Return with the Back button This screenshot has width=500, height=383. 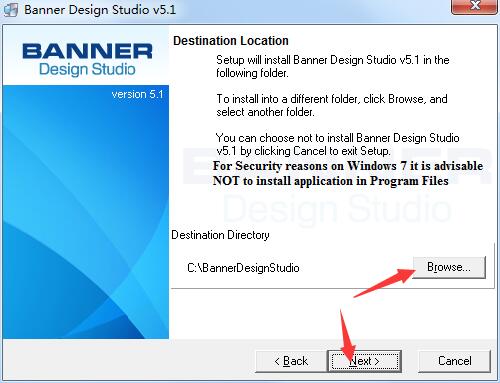click(x=291, y=361)
